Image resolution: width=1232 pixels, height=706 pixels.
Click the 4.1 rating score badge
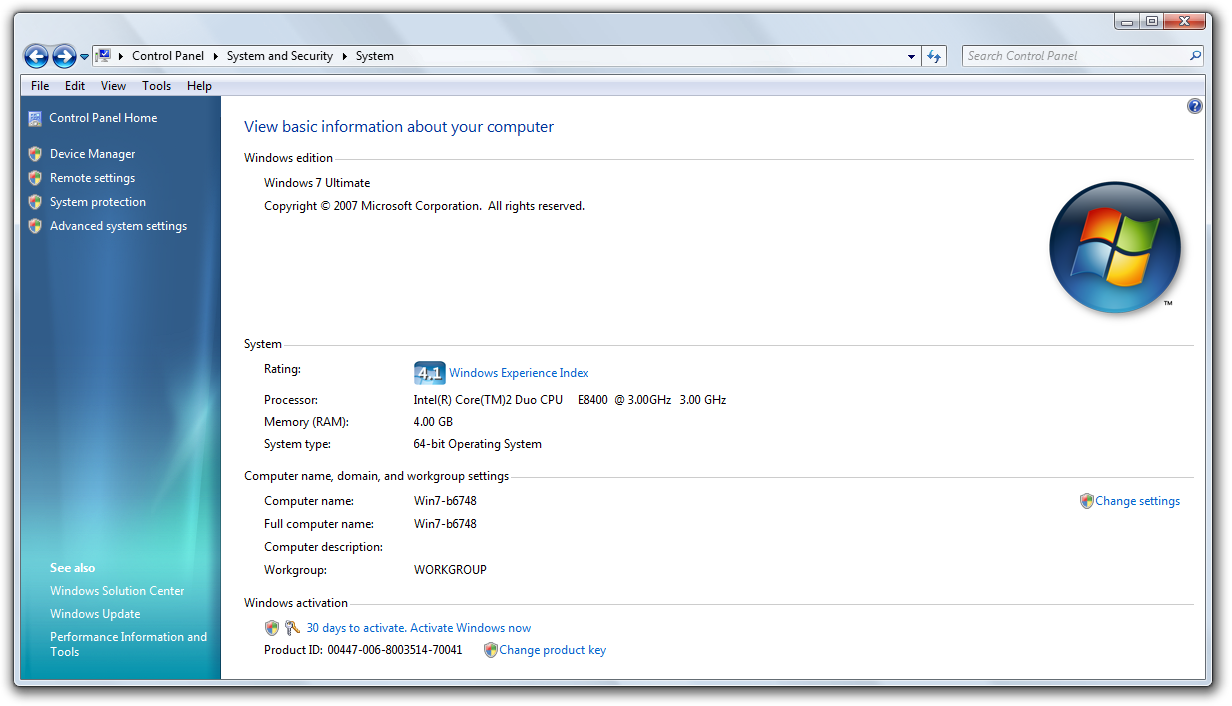[429, 373]
